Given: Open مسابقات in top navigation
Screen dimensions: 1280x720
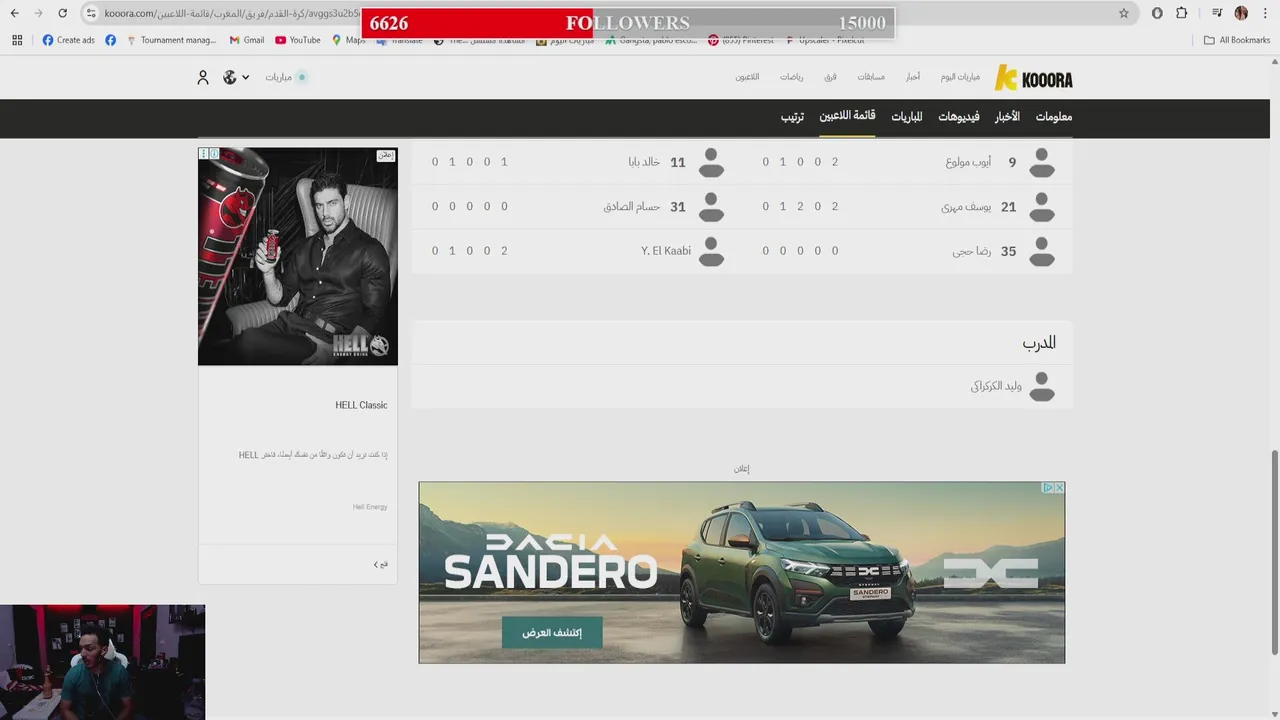Looking at the screenshot, I should 871,77.
